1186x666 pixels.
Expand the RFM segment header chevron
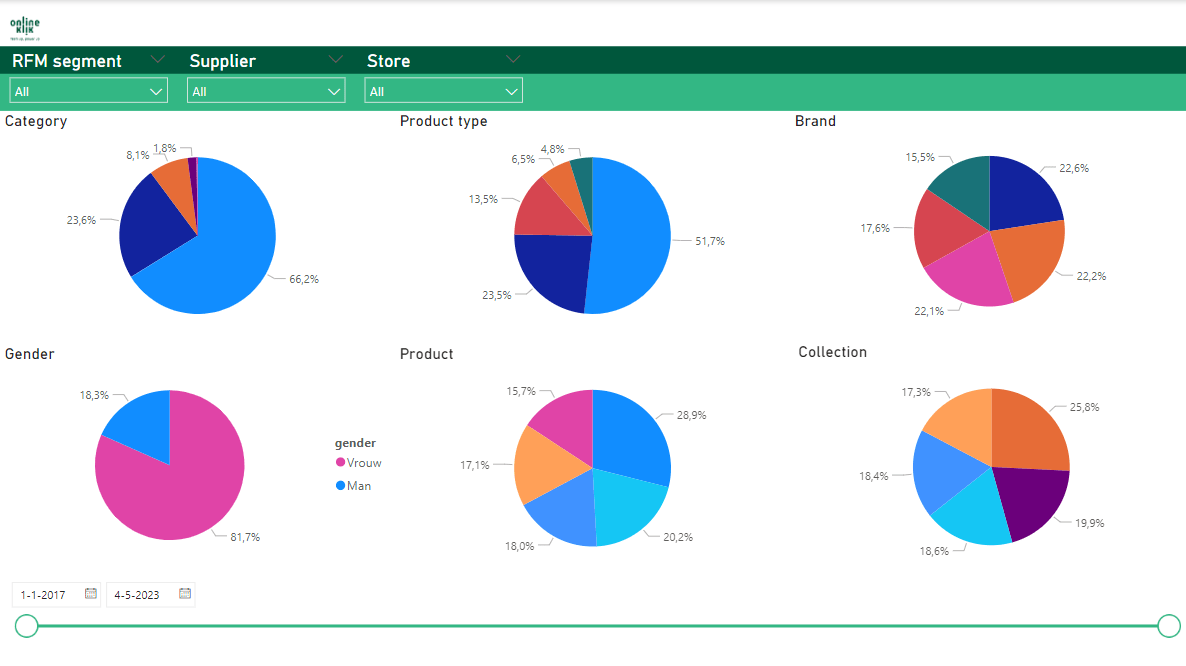point(157,60)
